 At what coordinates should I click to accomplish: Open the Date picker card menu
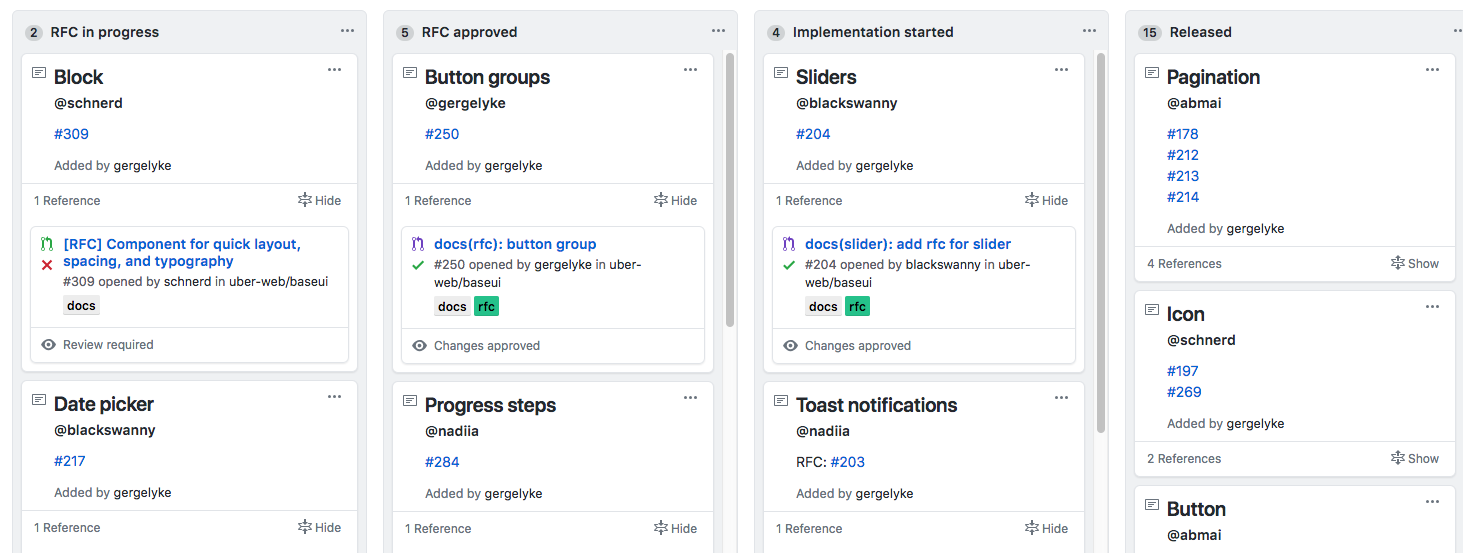334,397
